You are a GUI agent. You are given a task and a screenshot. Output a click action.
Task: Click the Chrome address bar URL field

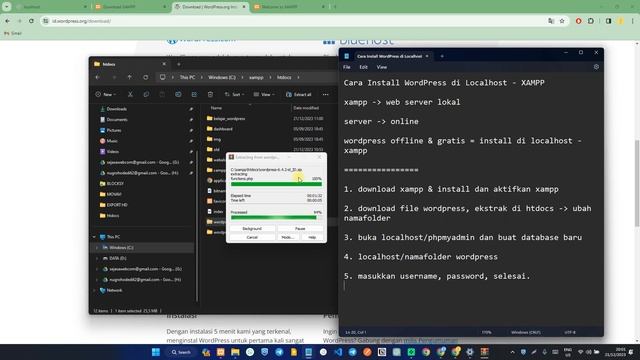[x=294, y=21]
